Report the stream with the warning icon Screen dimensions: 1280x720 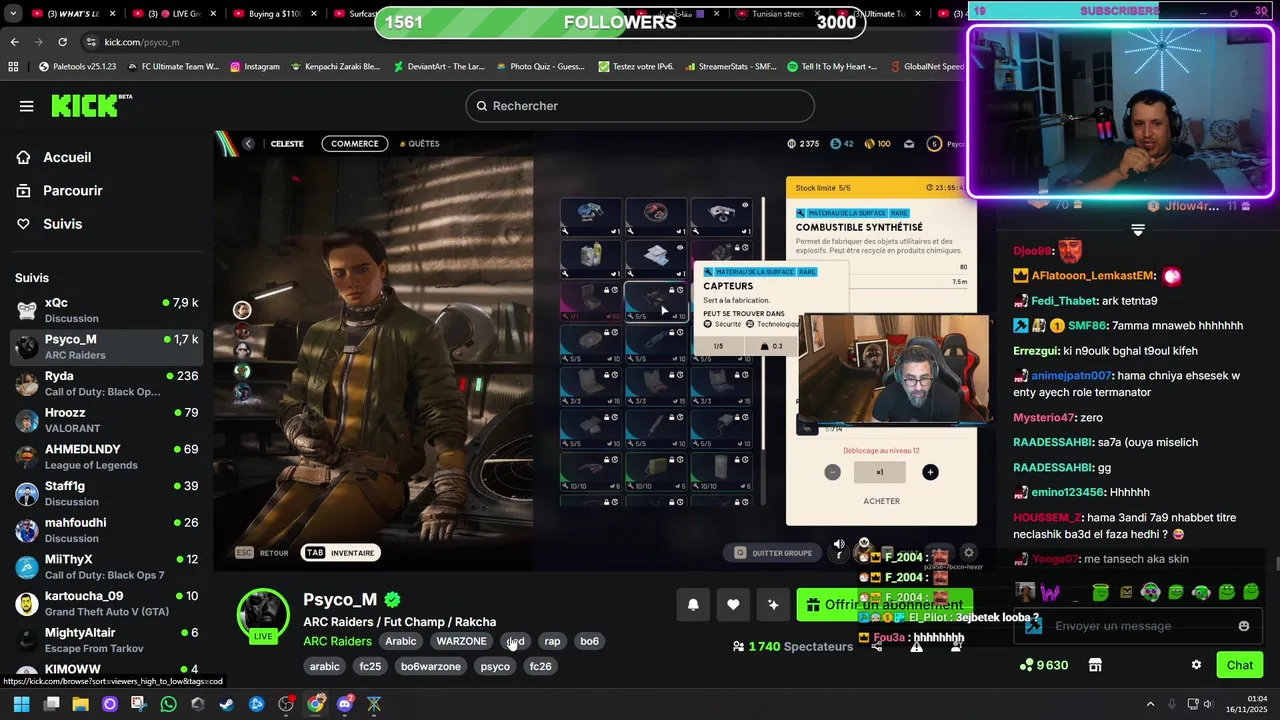click(x=916, y=647)
